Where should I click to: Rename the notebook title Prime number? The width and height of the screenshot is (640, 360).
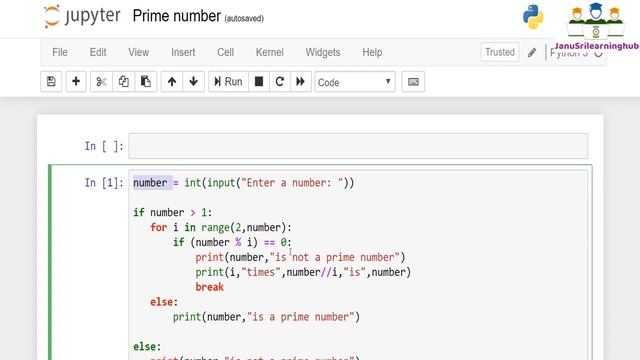pyautogui.click(x=176, y=16)
